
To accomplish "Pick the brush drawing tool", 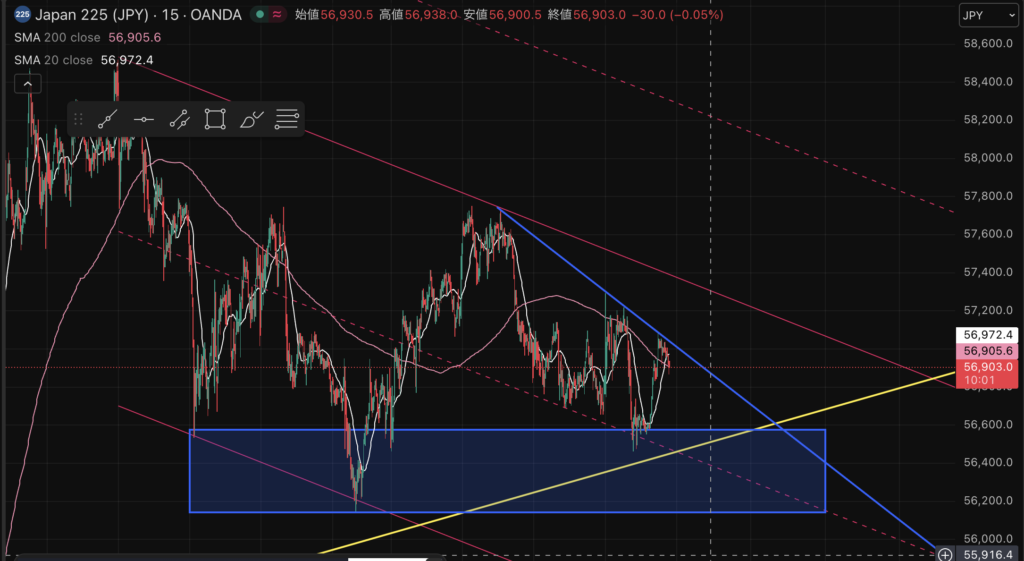I will tap(250, 119).
